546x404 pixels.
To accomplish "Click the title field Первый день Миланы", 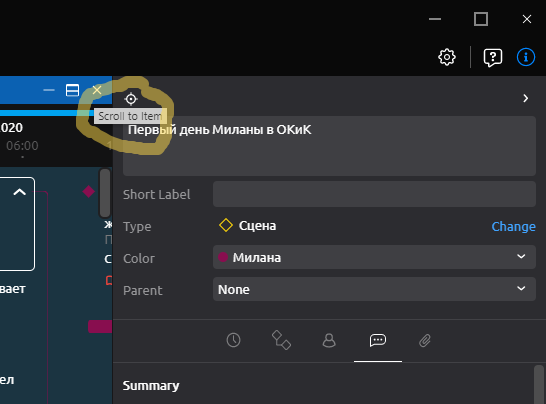I will (329, 146).
